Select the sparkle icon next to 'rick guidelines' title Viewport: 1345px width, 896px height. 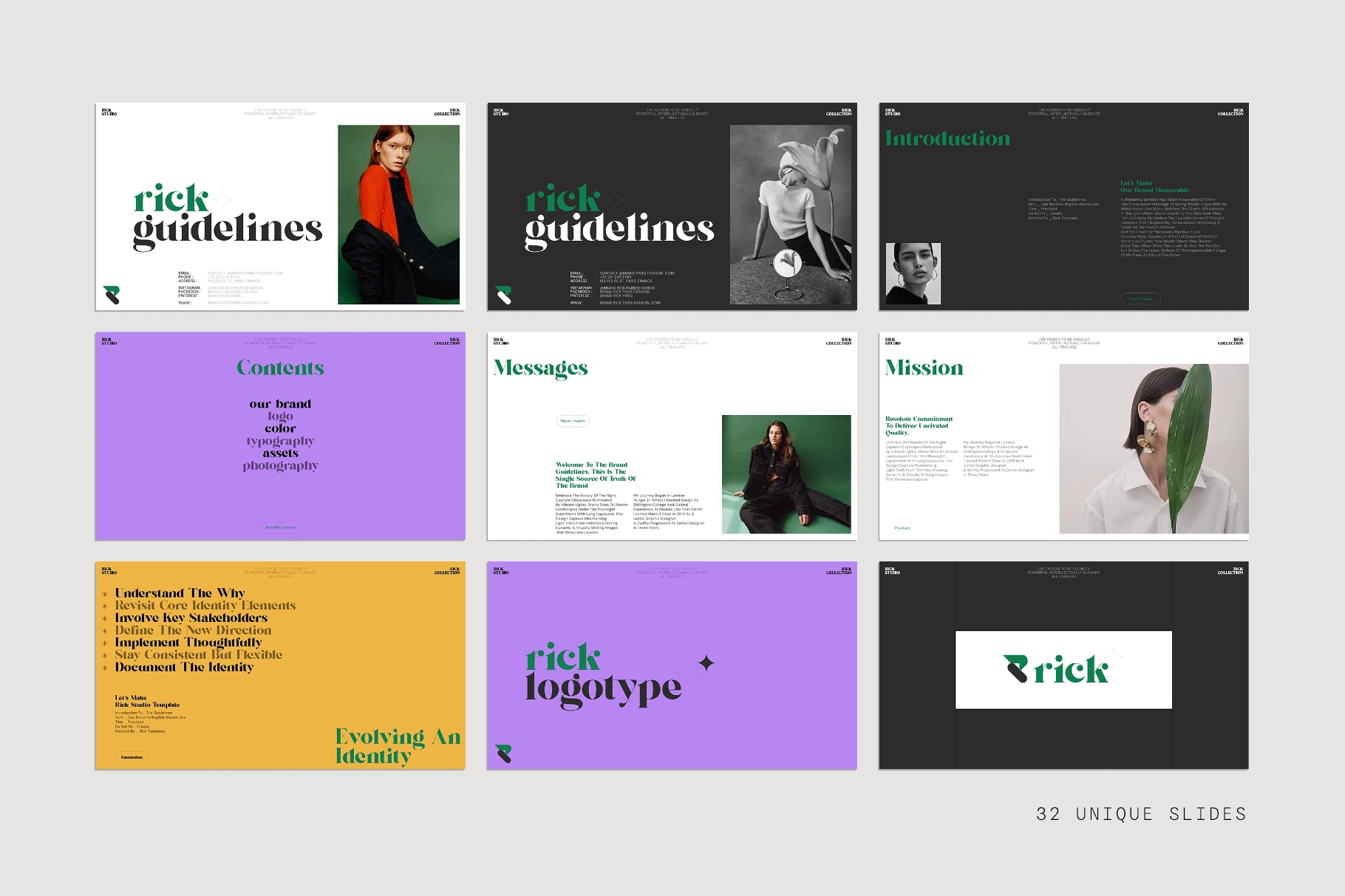pos(222,199)
